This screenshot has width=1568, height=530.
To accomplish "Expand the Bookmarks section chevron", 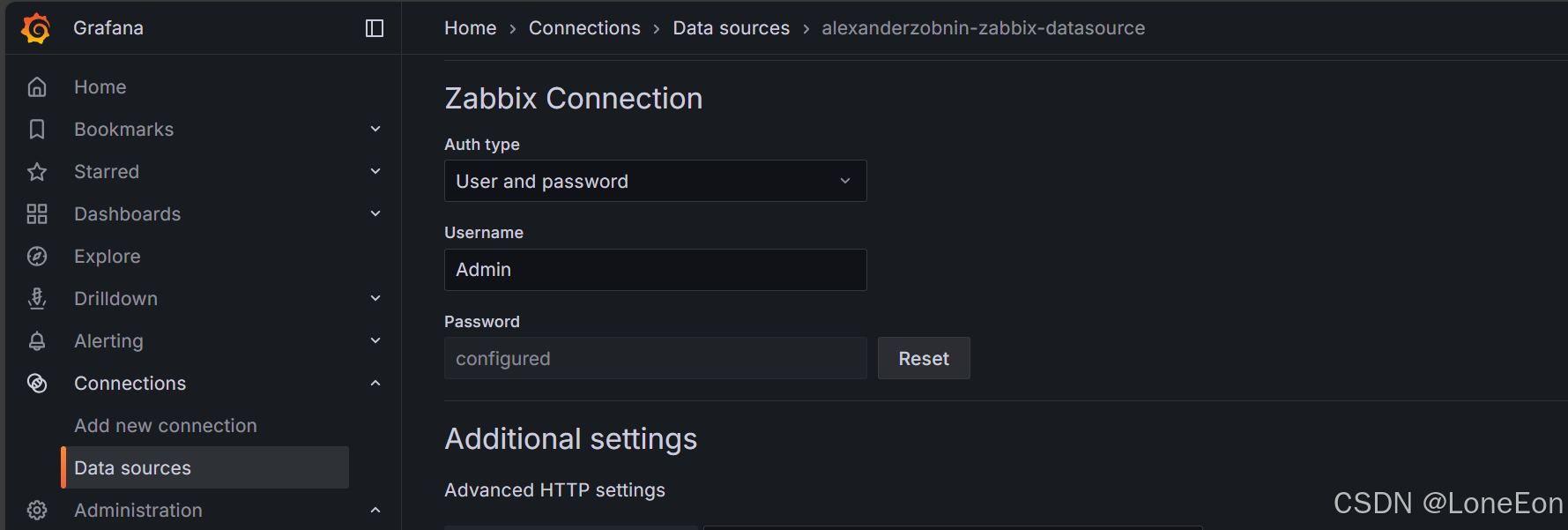I will (x=375, y=129).
